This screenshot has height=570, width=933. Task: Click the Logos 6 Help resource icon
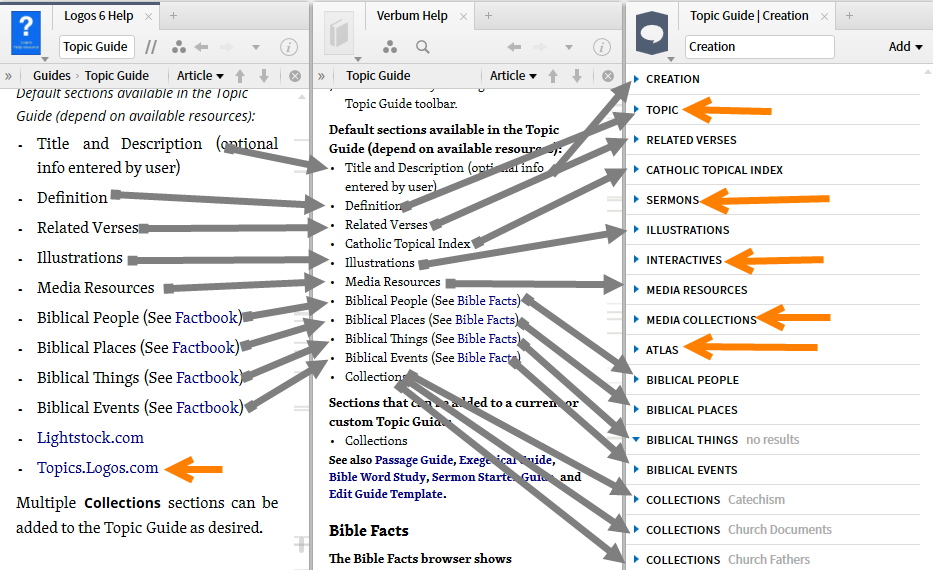(26, 33)
